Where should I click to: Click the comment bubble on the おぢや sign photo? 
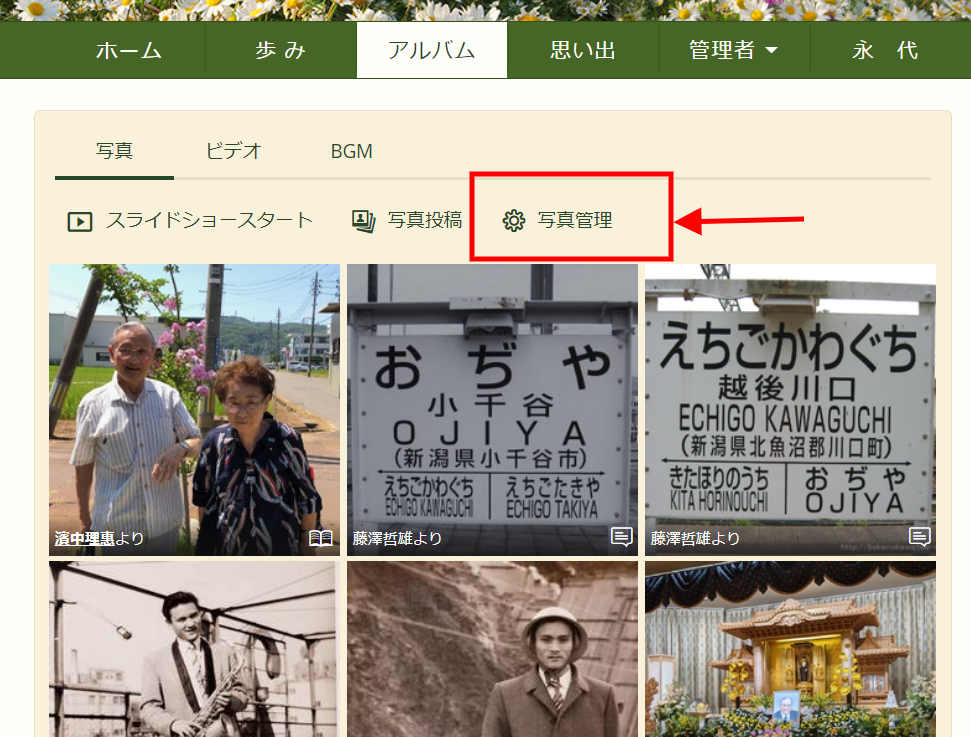coord(621,538)
